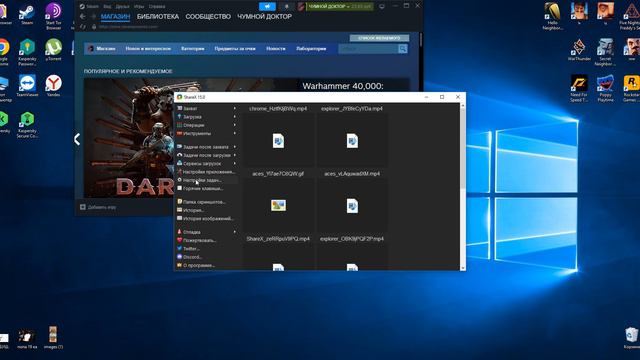
Task: Click the War Thunder desktop icon
Action: tap(579, 49)
